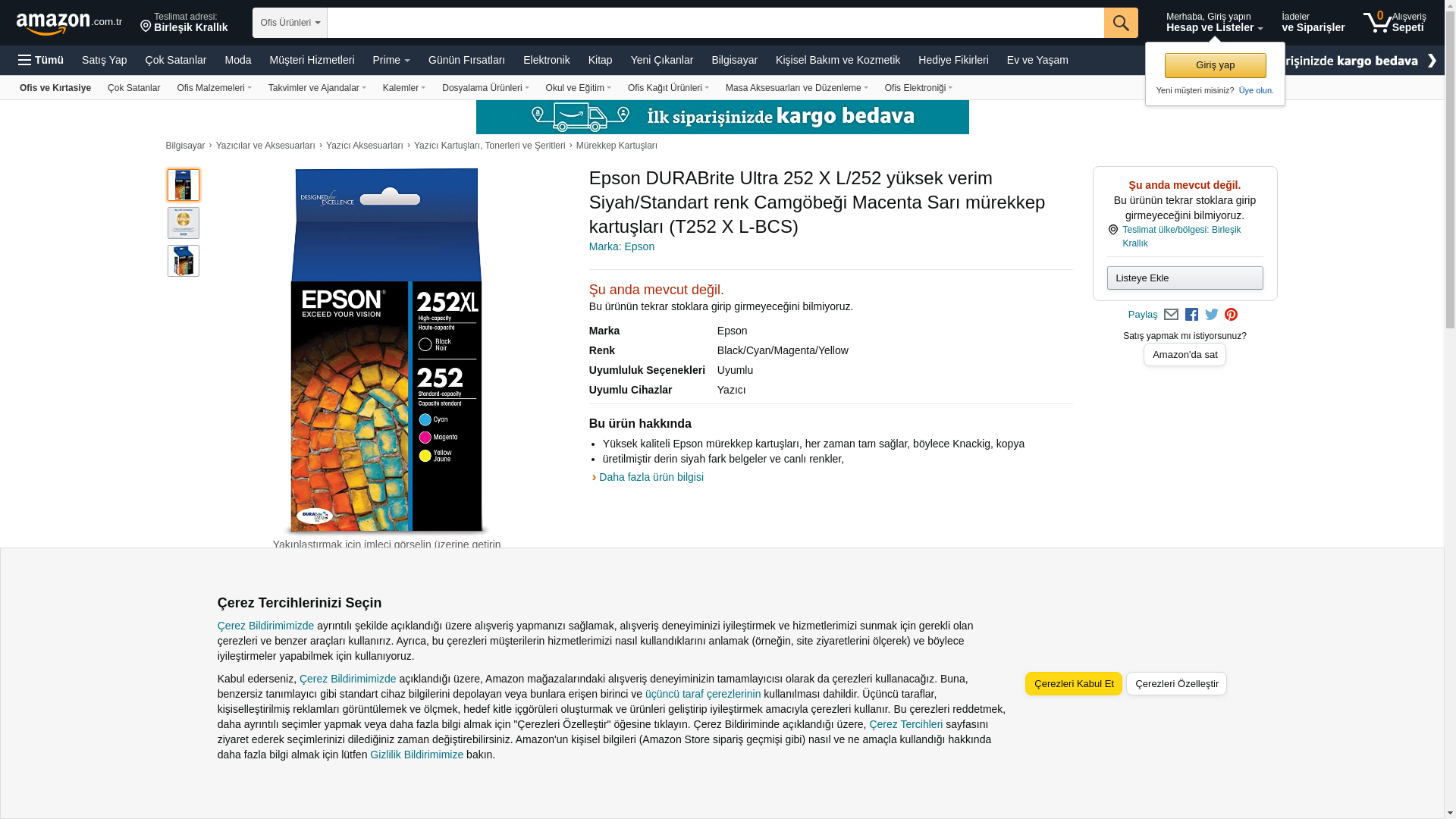This screenshot has height=819, width=1456.
Task: Open the Elektronik menu item
Action: click(546, 60)
